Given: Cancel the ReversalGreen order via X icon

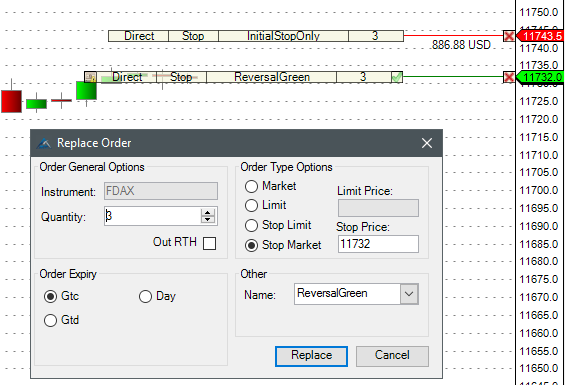Looking at the screenshot, I should (x=509, y=77).
